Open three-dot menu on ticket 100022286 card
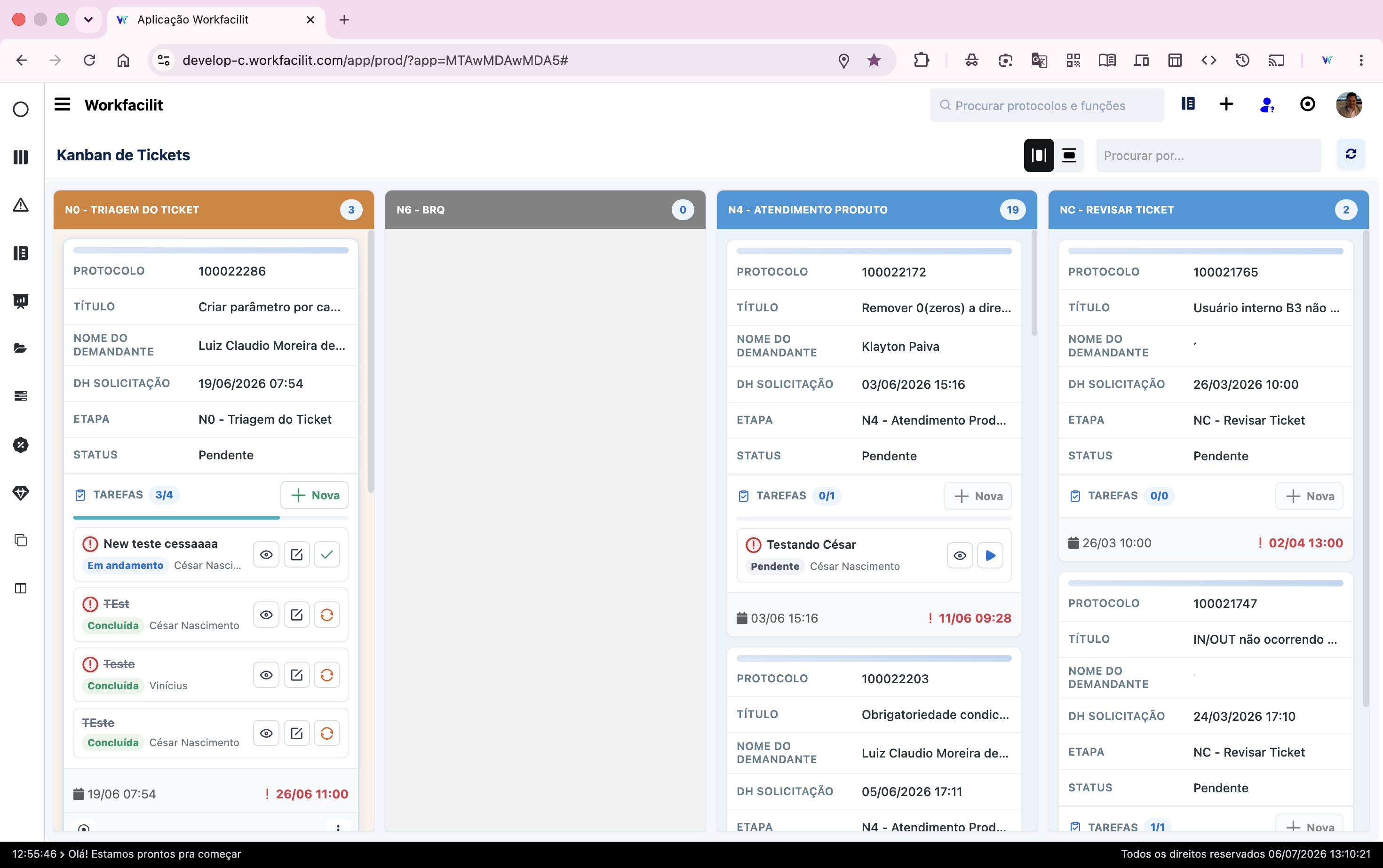1383x868 pixels. click(338, 828)
